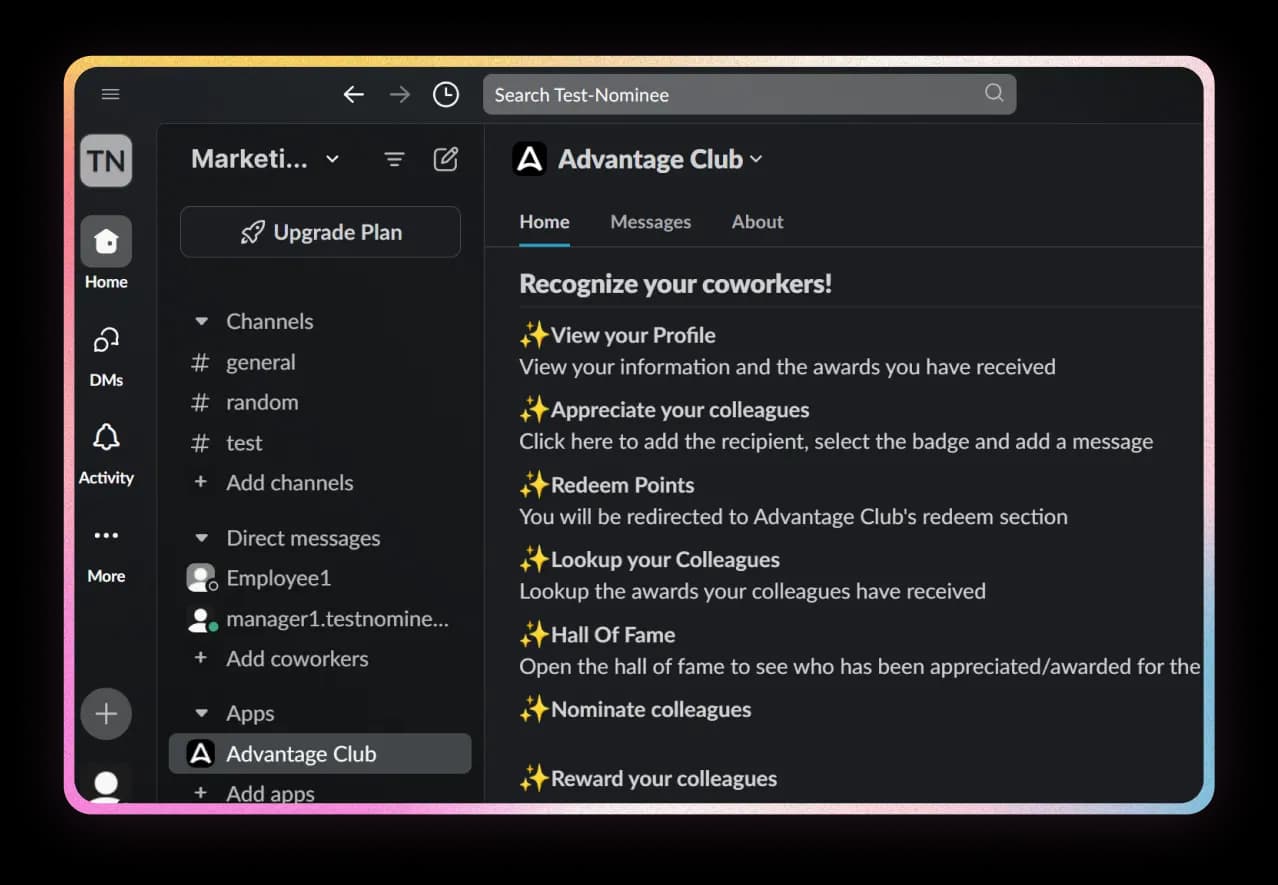Click the search magnifier icon
The width and height of the screenshot is (1278, 885).
click(x=994, y=93)
